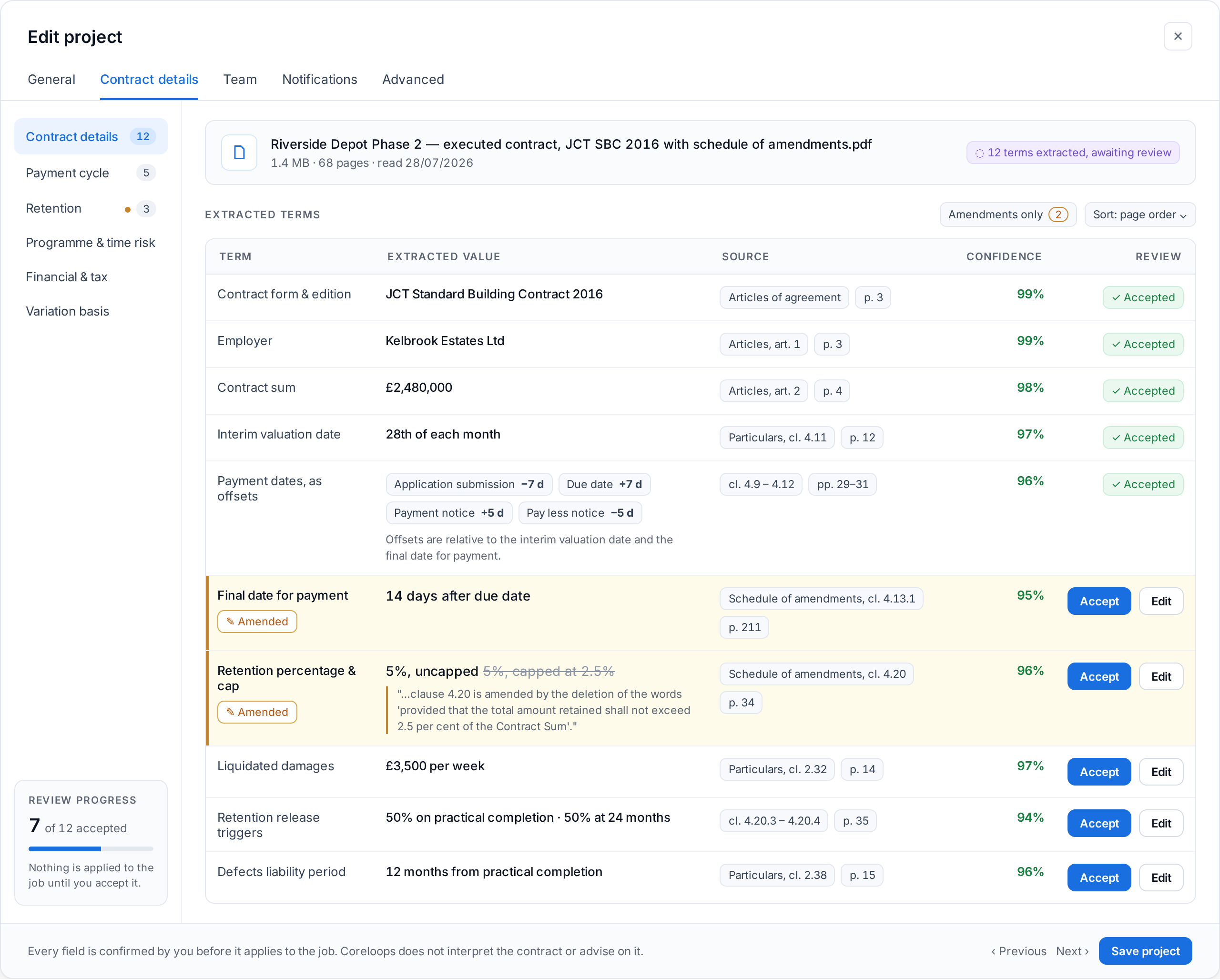Edit the Liquidated damages value

click(x=1160, y=772)
